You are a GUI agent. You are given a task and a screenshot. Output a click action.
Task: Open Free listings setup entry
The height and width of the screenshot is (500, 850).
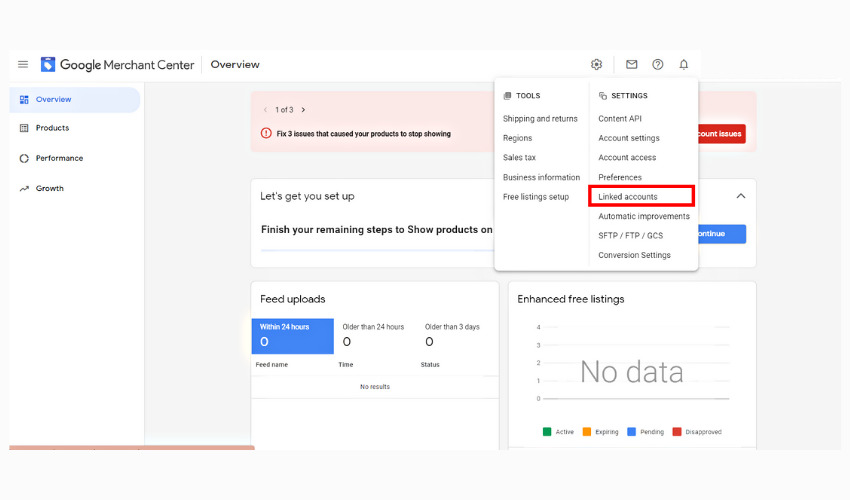click(x=536, y=197)
